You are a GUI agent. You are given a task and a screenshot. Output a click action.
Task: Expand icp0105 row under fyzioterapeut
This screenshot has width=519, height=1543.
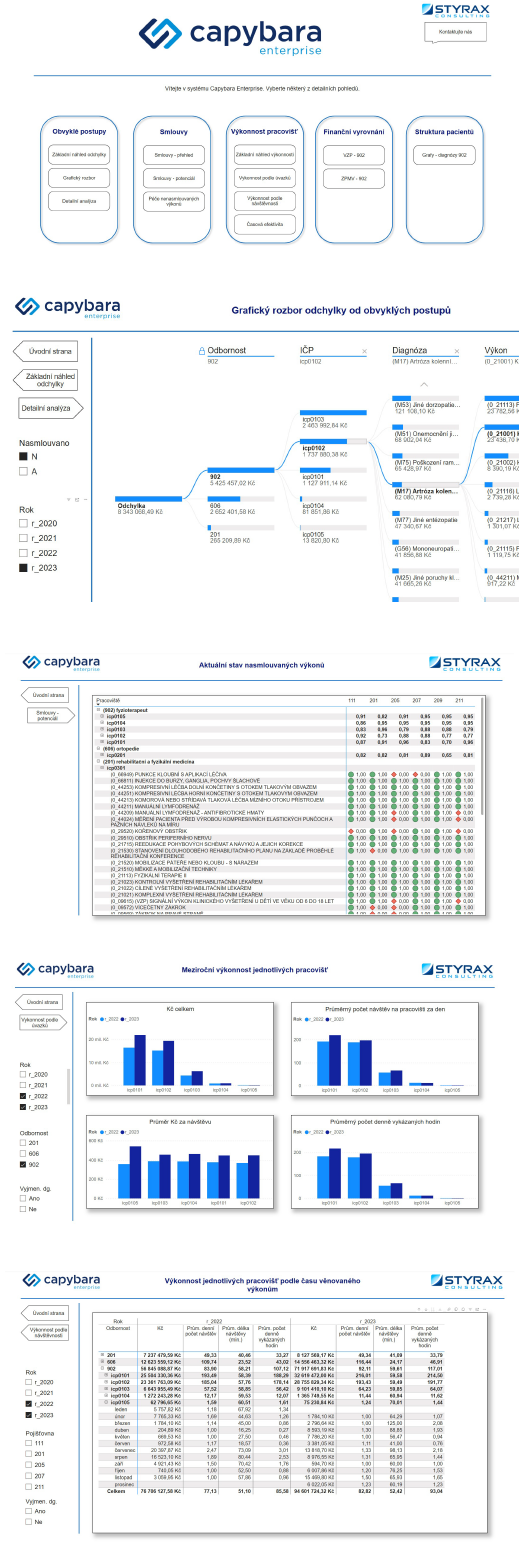point(104,716)
